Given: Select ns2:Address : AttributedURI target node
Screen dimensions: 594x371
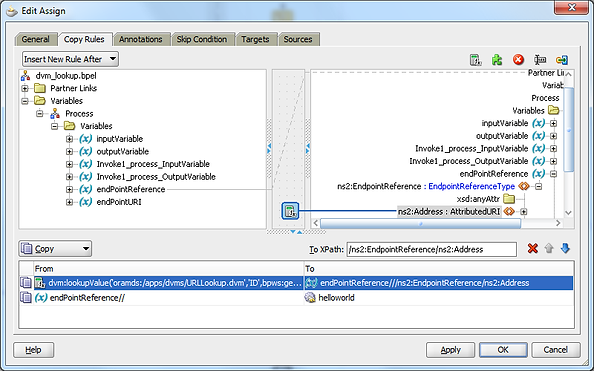Looking at the screenshot, I should (449, 211).
